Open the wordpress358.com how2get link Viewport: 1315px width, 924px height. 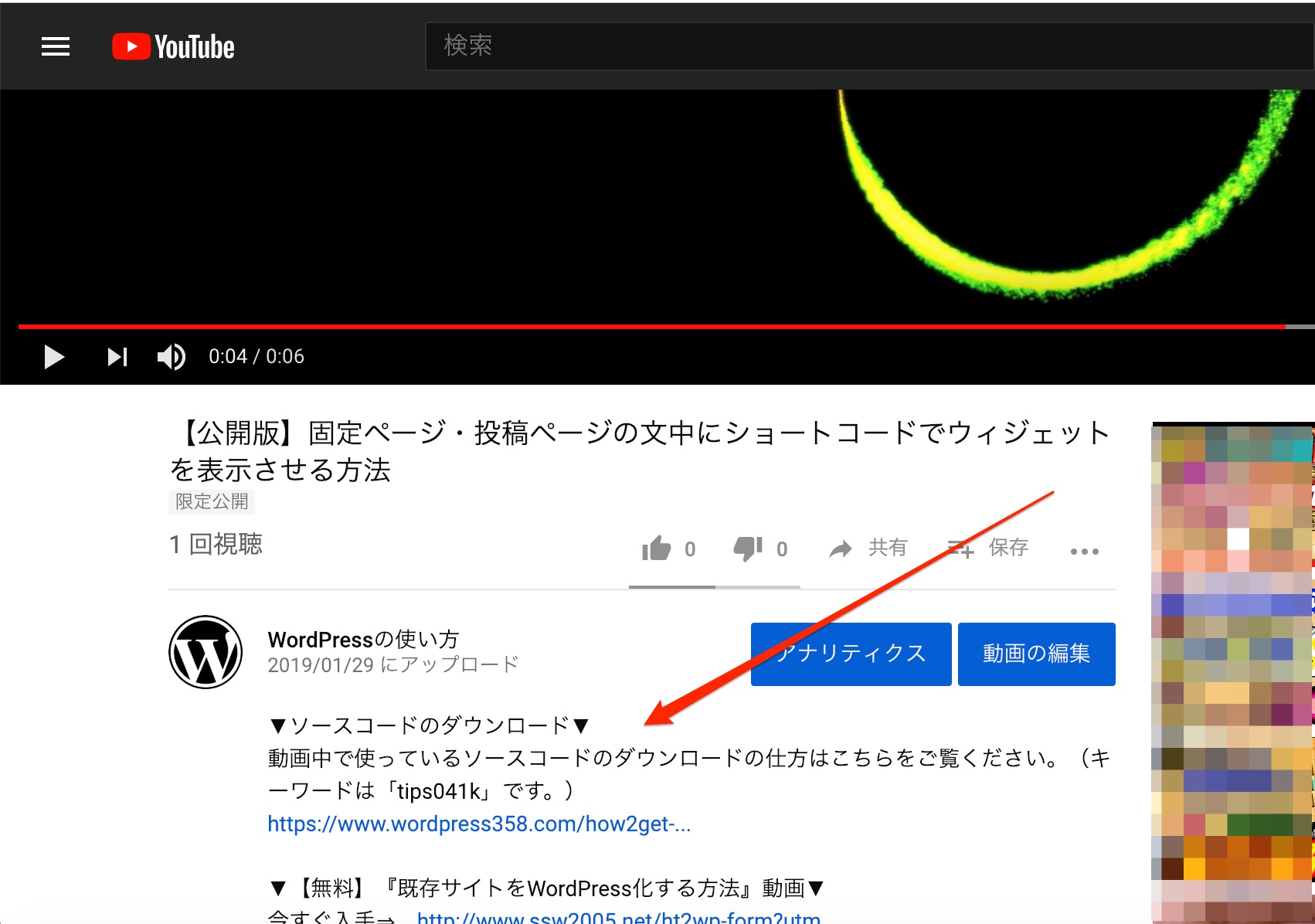tap(479, 824)
